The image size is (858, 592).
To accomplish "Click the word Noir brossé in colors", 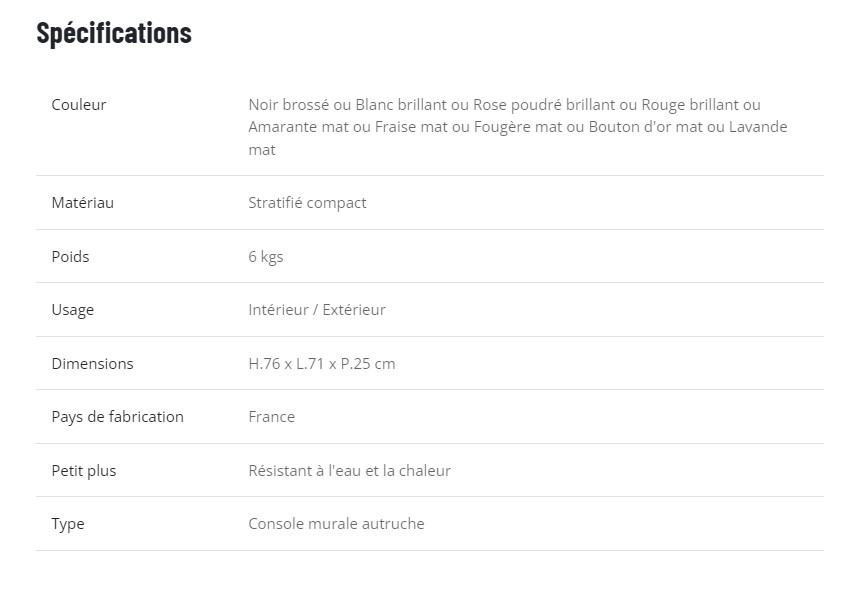I will coord(289,105).
